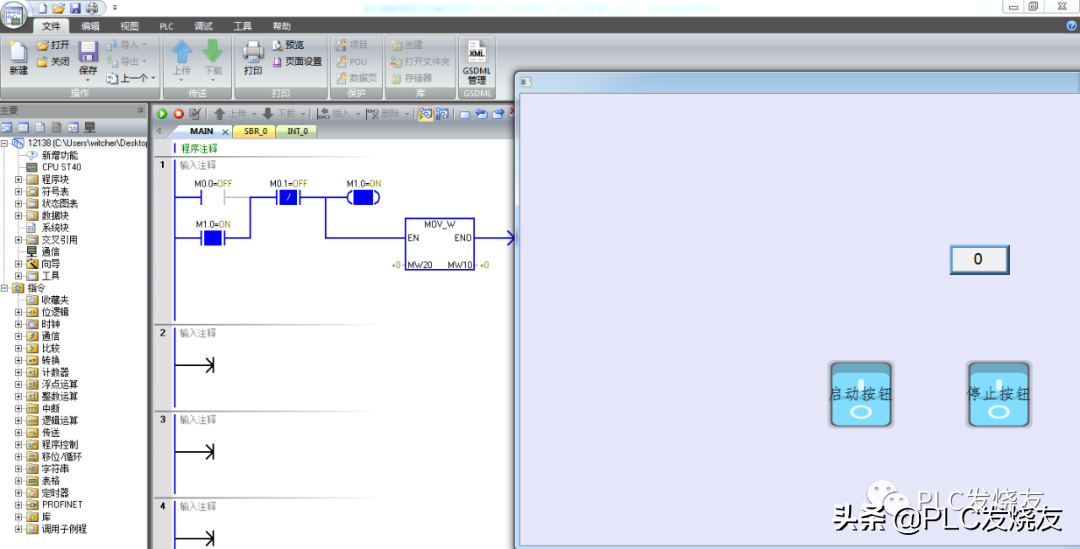Click the 打印 printer icon in ribbon

point(253,57)
